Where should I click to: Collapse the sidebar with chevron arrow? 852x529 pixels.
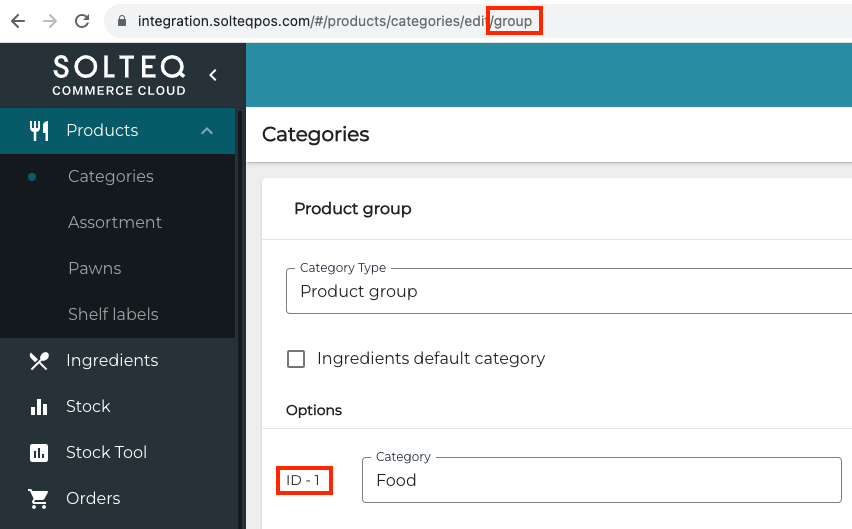tap(212, 75)
